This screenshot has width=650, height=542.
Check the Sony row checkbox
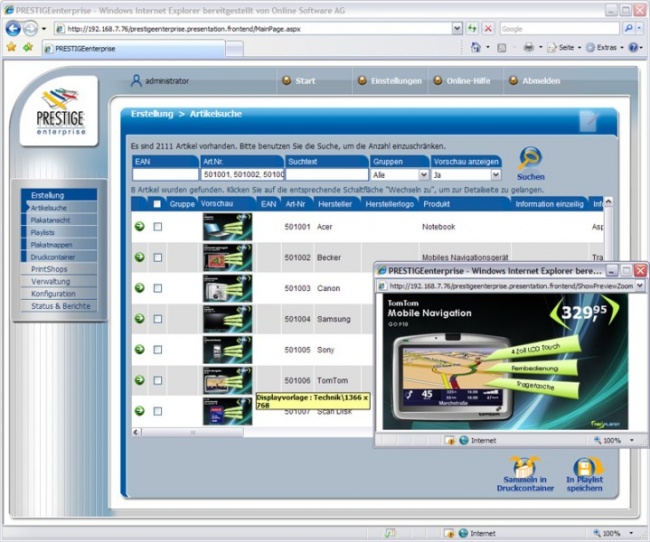[158, 350]
